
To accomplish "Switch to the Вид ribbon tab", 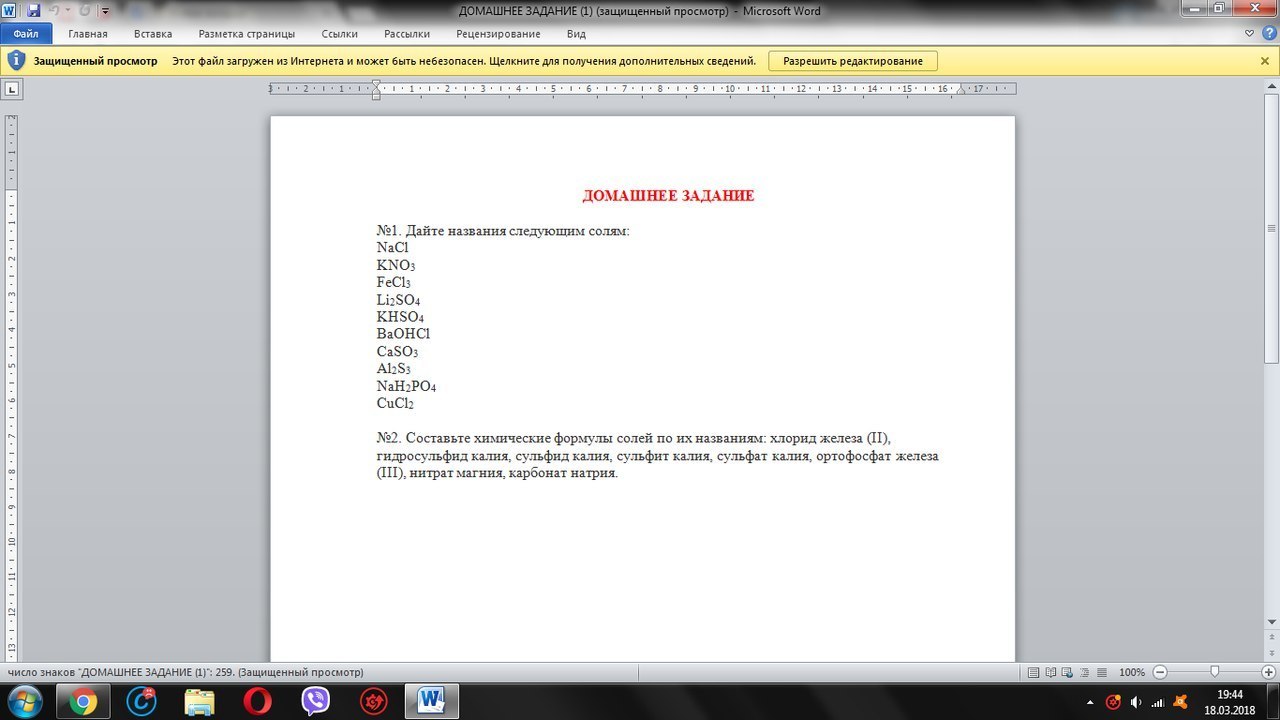I will tap(576, 33).
